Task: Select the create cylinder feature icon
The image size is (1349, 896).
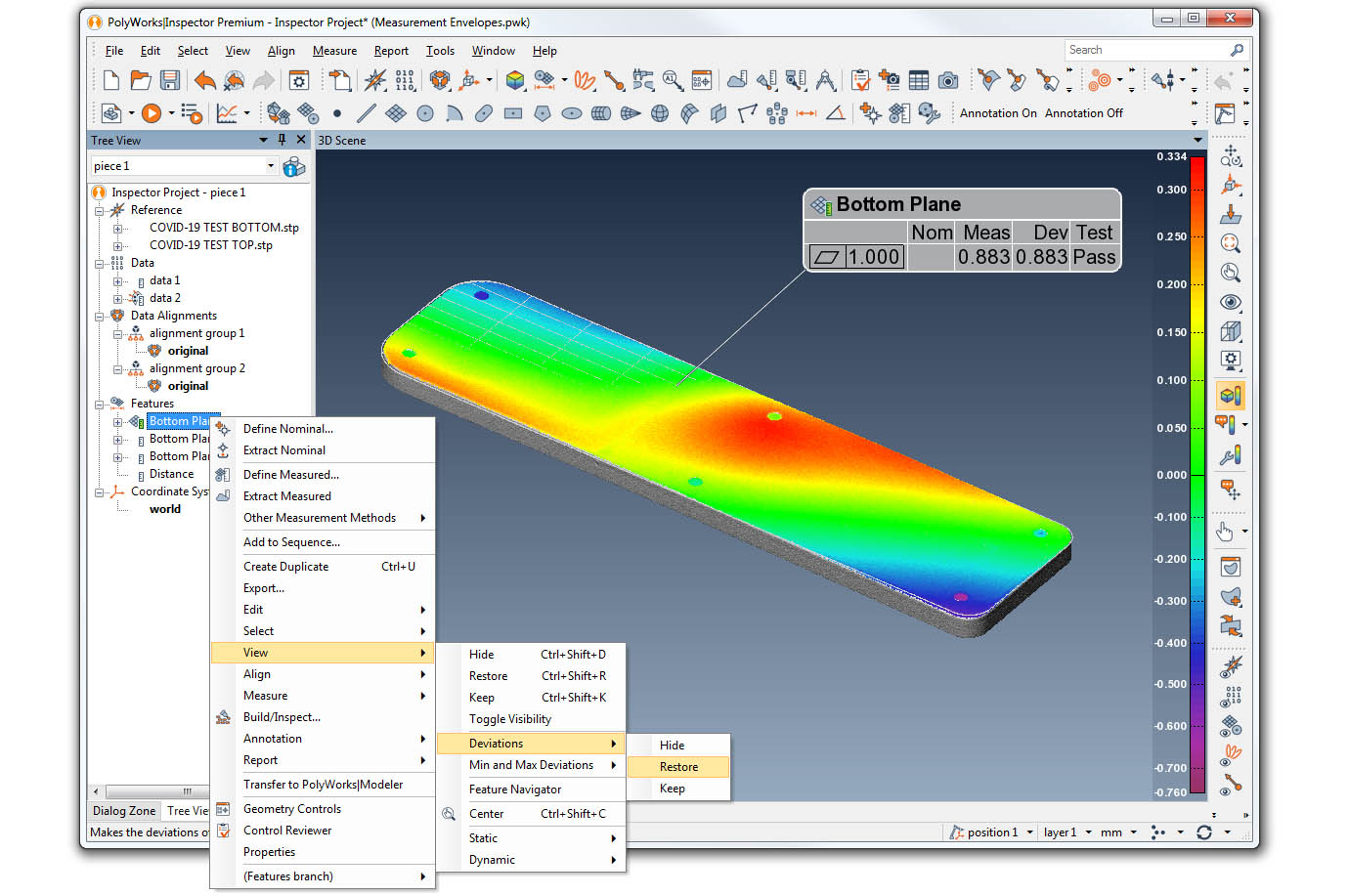Action: click(x=601, y=113)
